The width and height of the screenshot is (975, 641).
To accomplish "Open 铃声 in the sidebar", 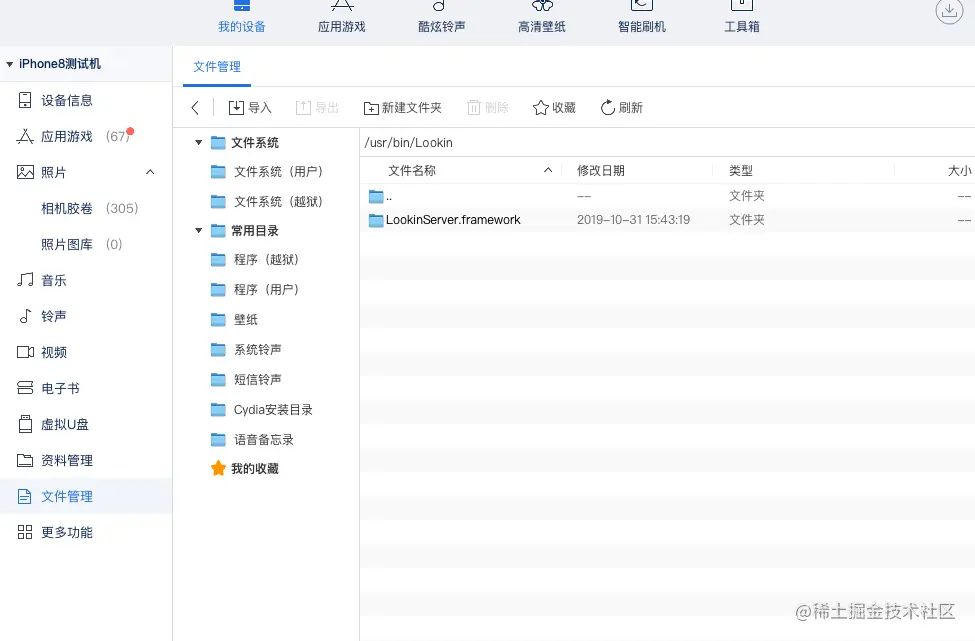I will point(86,316).
